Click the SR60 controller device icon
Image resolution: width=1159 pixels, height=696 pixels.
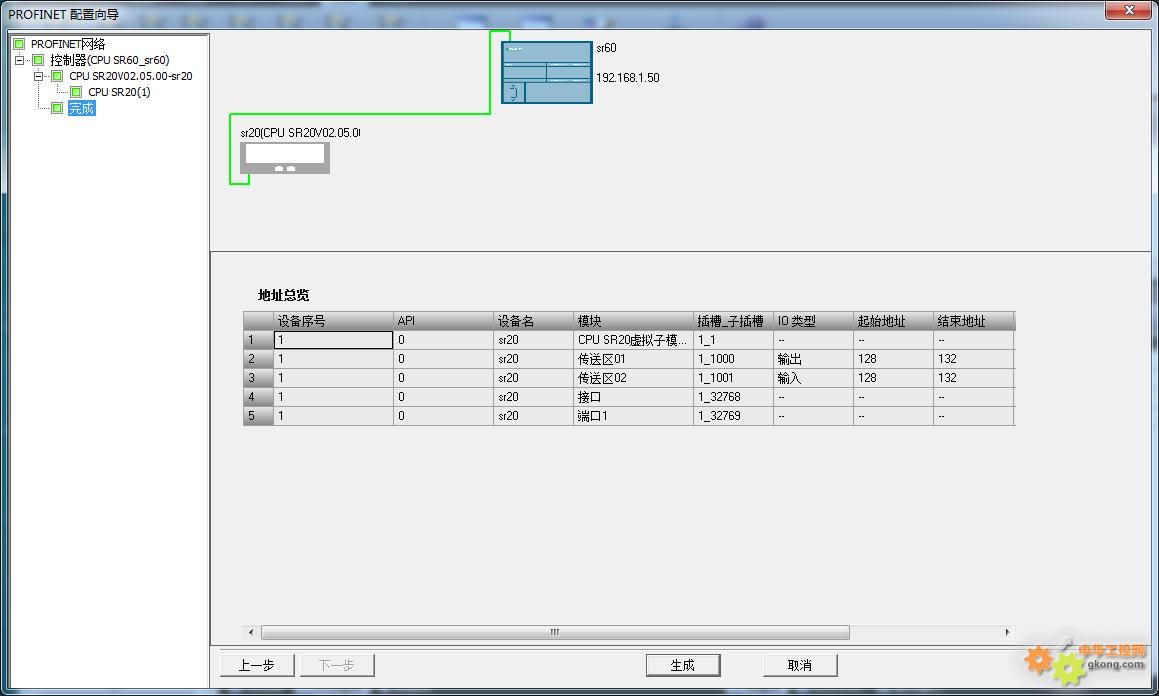tap(546, 73)
